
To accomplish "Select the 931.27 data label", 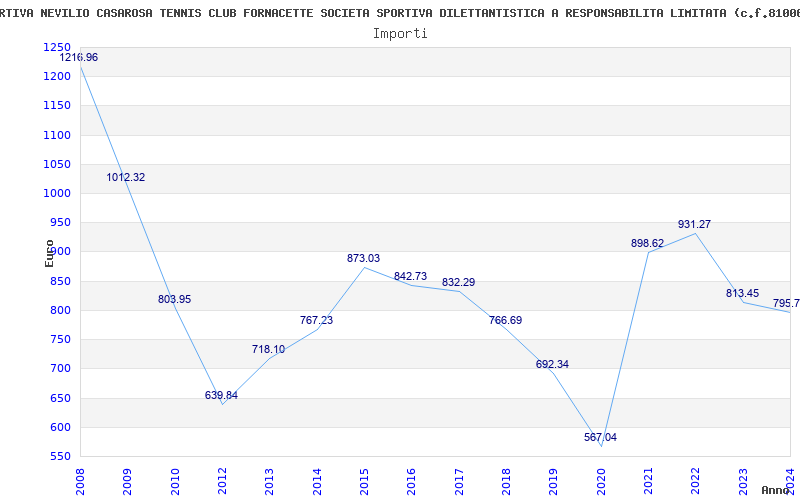I will pos(694,224).
